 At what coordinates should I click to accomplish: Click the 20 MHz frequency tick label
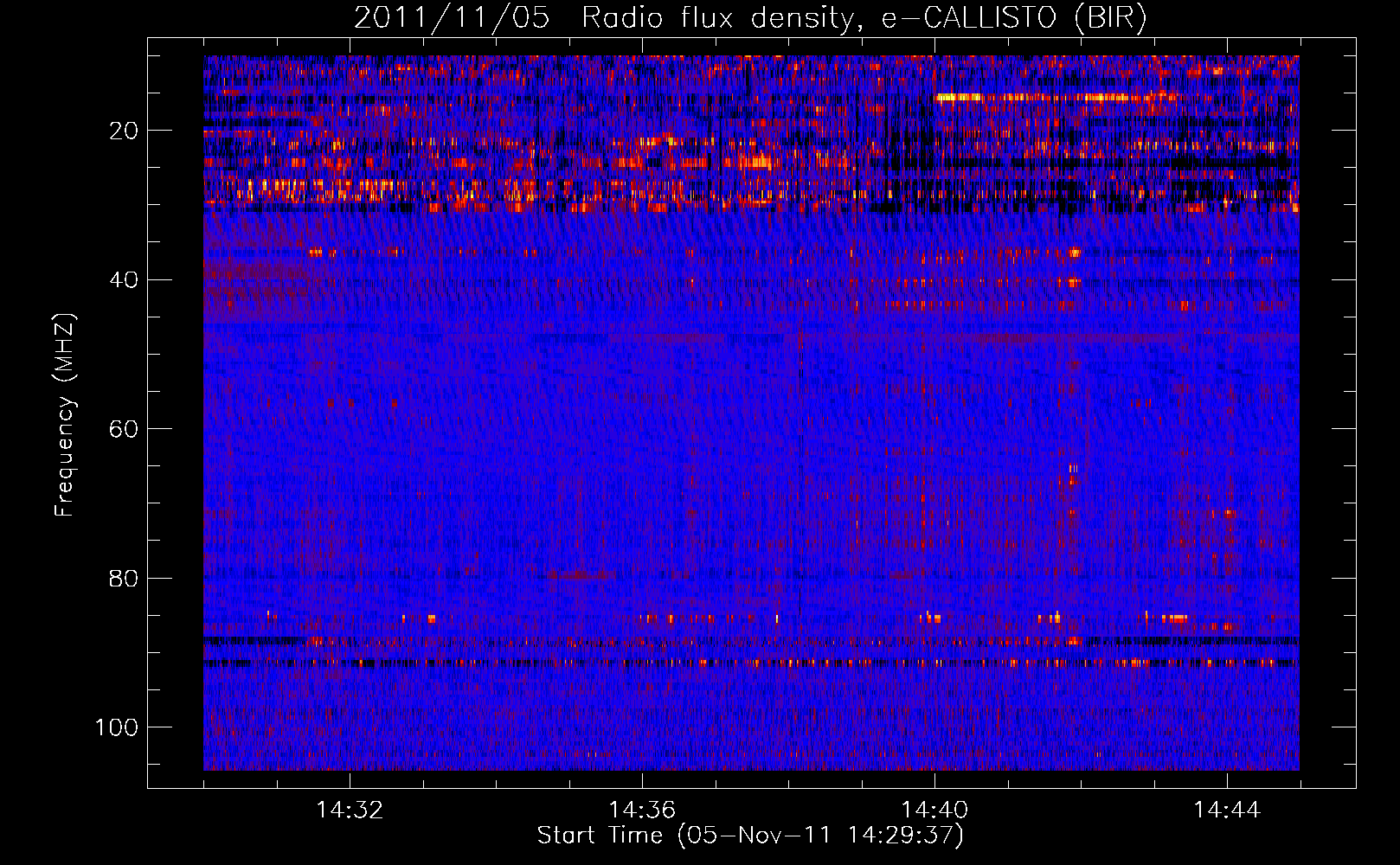pyautogui.click(x=125, y=131)
